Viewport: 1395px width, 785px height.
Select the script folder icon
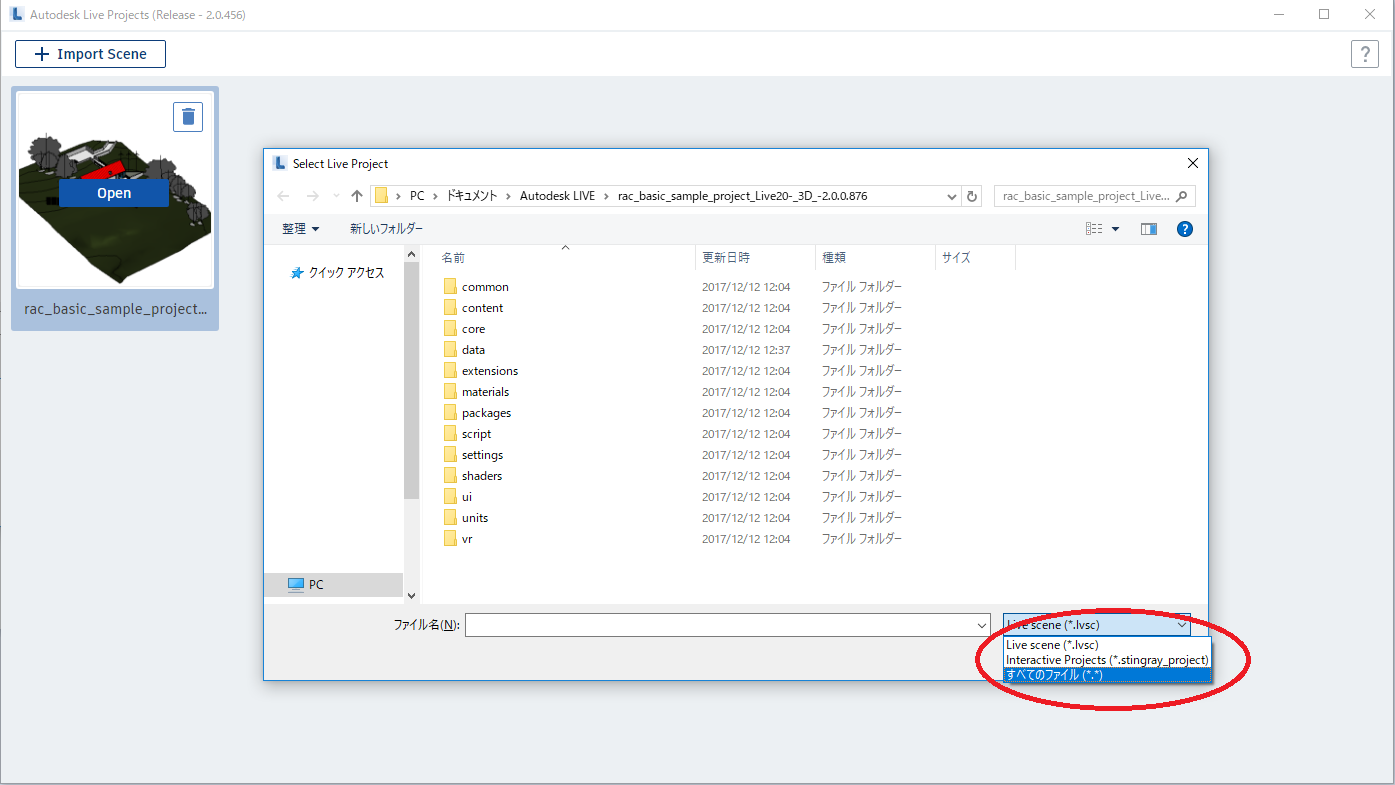pos(450,433)
